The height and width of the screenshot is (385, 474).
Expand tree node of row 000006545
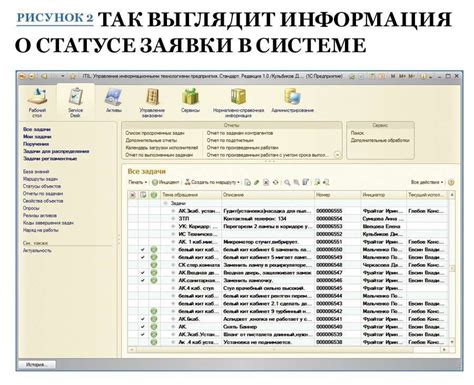173,288
